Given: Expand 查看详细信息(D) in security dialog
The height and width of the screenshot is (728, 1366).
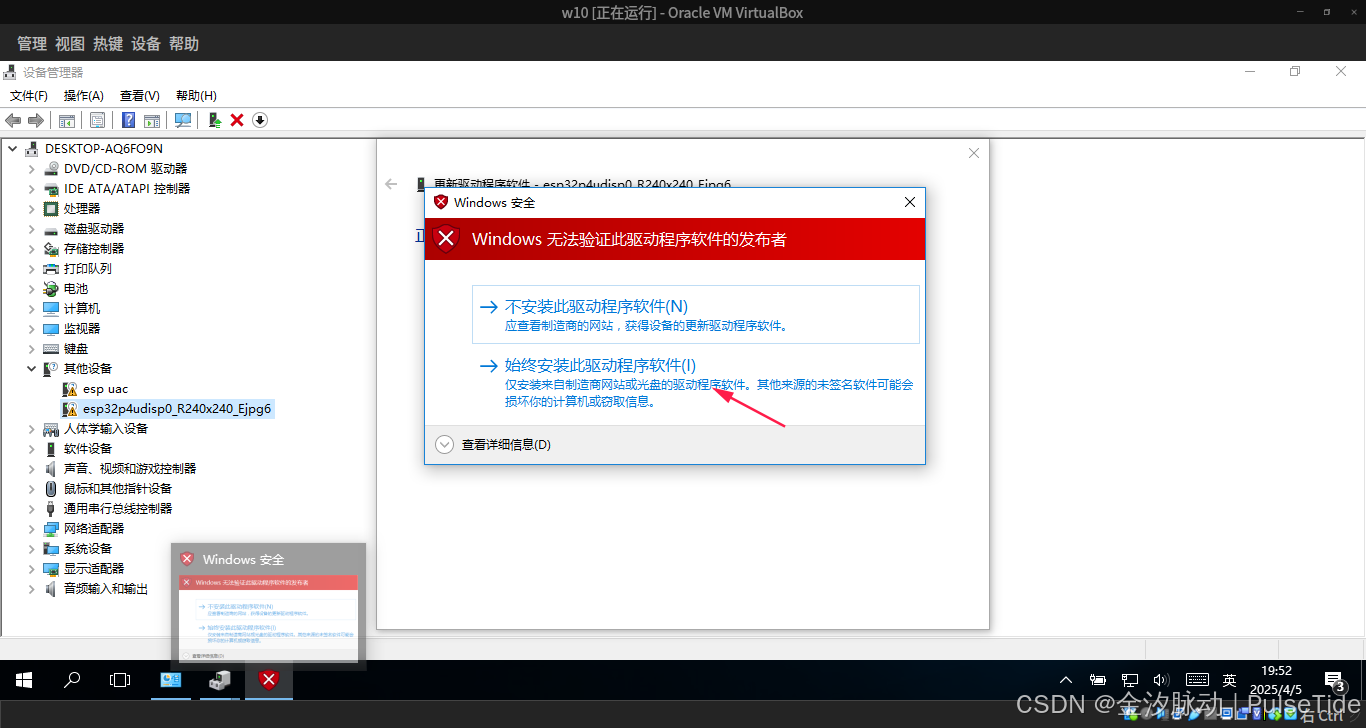Looking at the screenshot, I should coord(495,444).
